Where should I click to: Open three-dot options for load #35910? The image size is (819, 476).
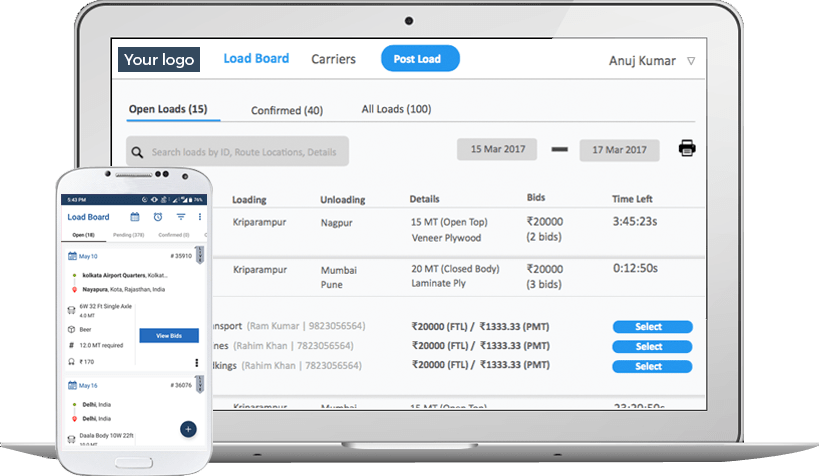196,362
